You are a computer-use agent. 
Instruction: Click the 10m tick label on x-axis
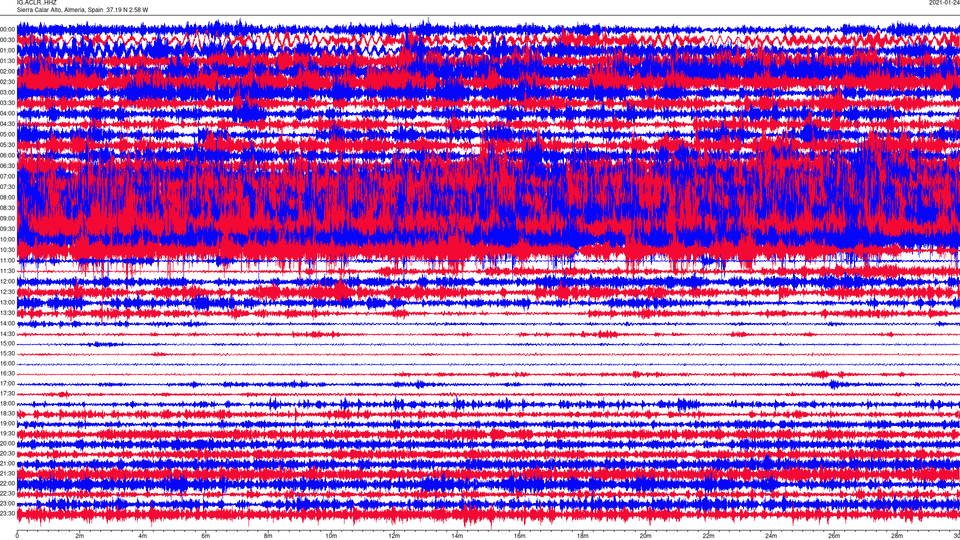coord(331,536)
